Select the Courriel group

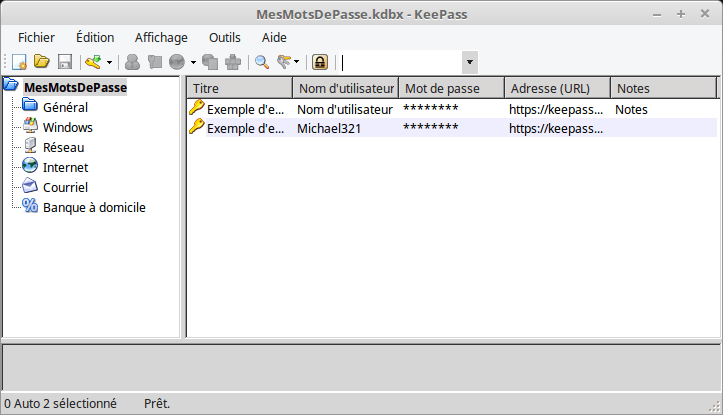(x=65, y=187)
